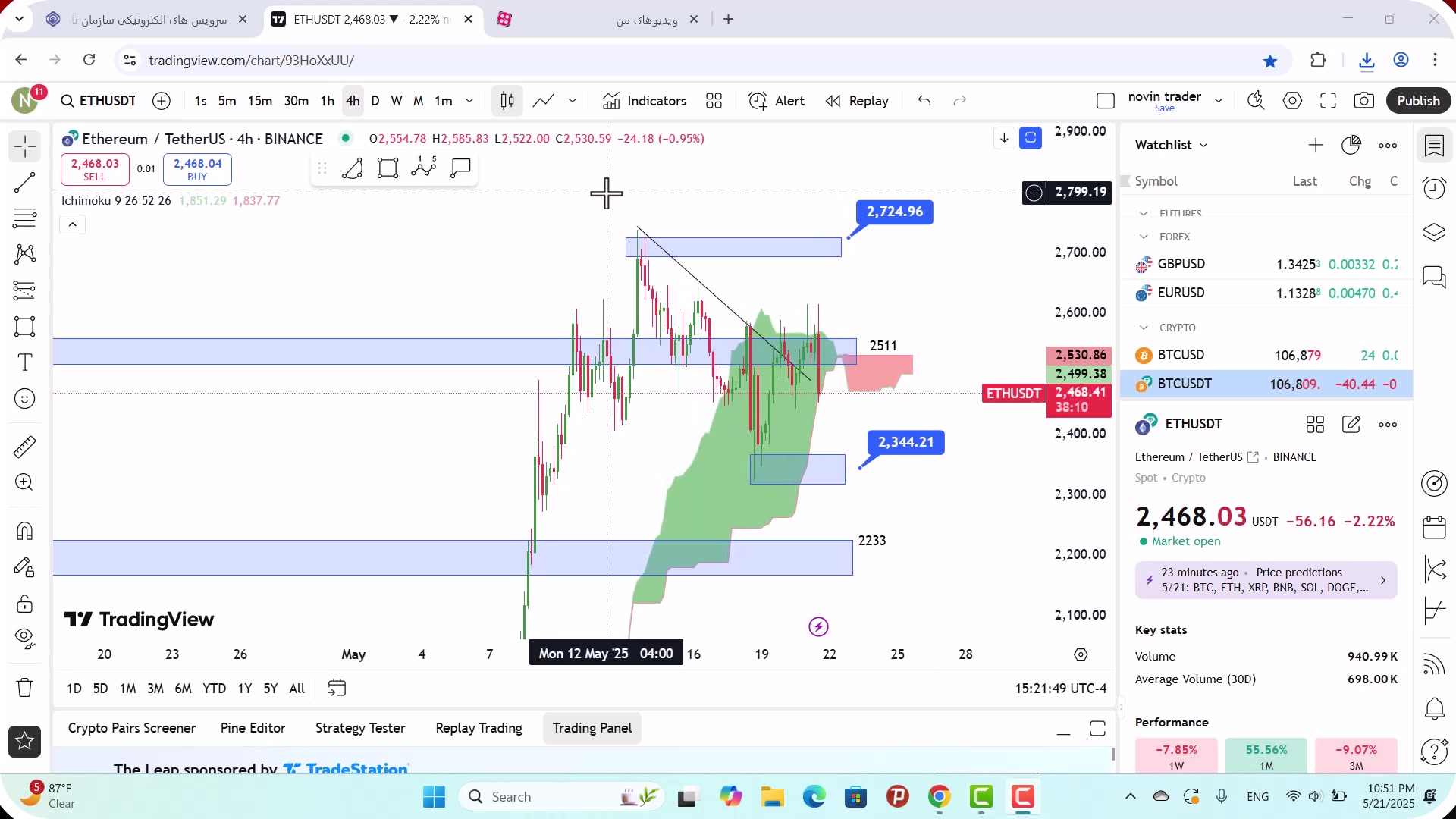
Task: Open the patterns drawing tool
Action: pyautogui.click(x=25, y=254)
